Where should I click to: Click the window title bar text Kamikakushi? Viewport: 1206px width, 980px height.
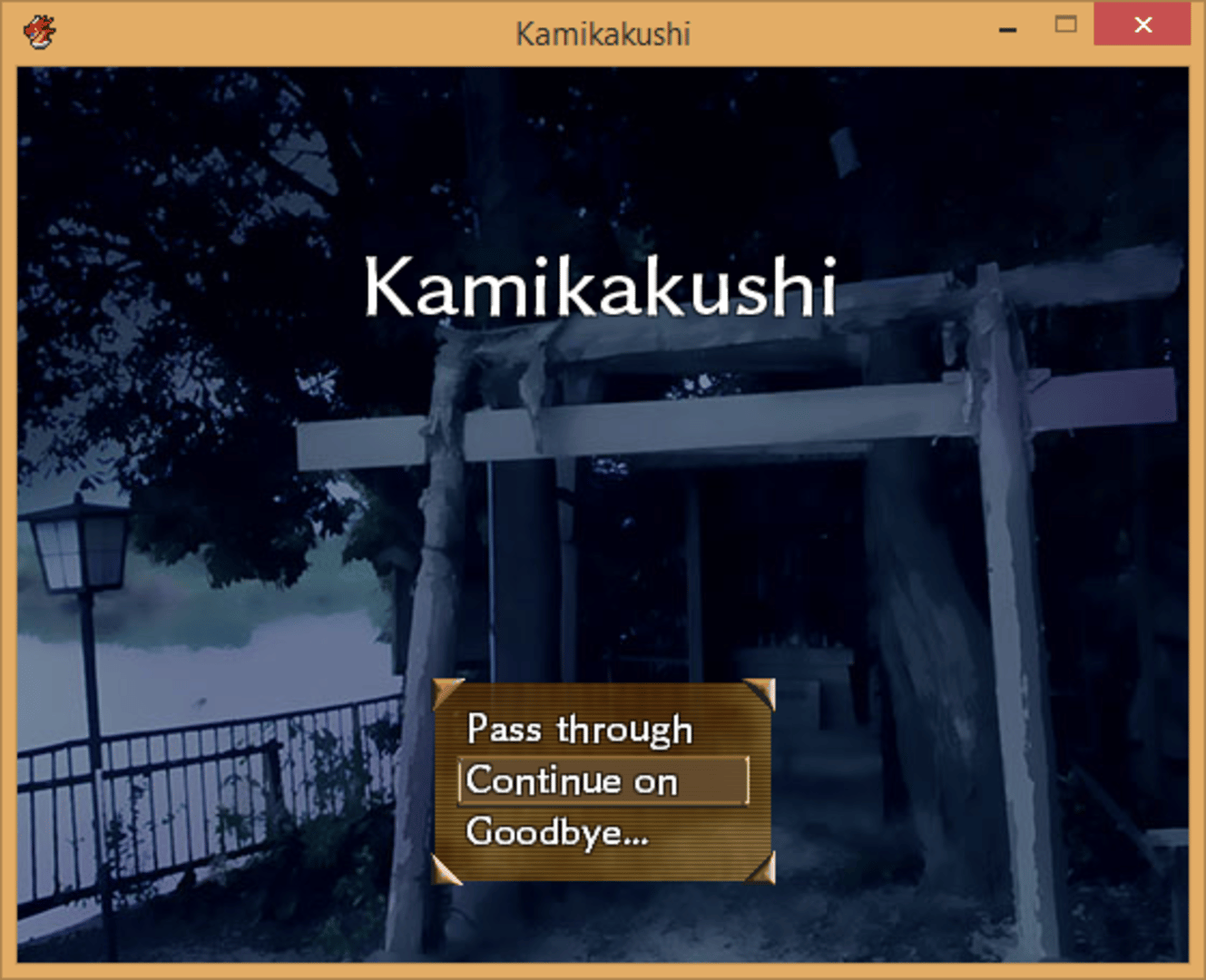pyautogui.click(x=603, y=34)
